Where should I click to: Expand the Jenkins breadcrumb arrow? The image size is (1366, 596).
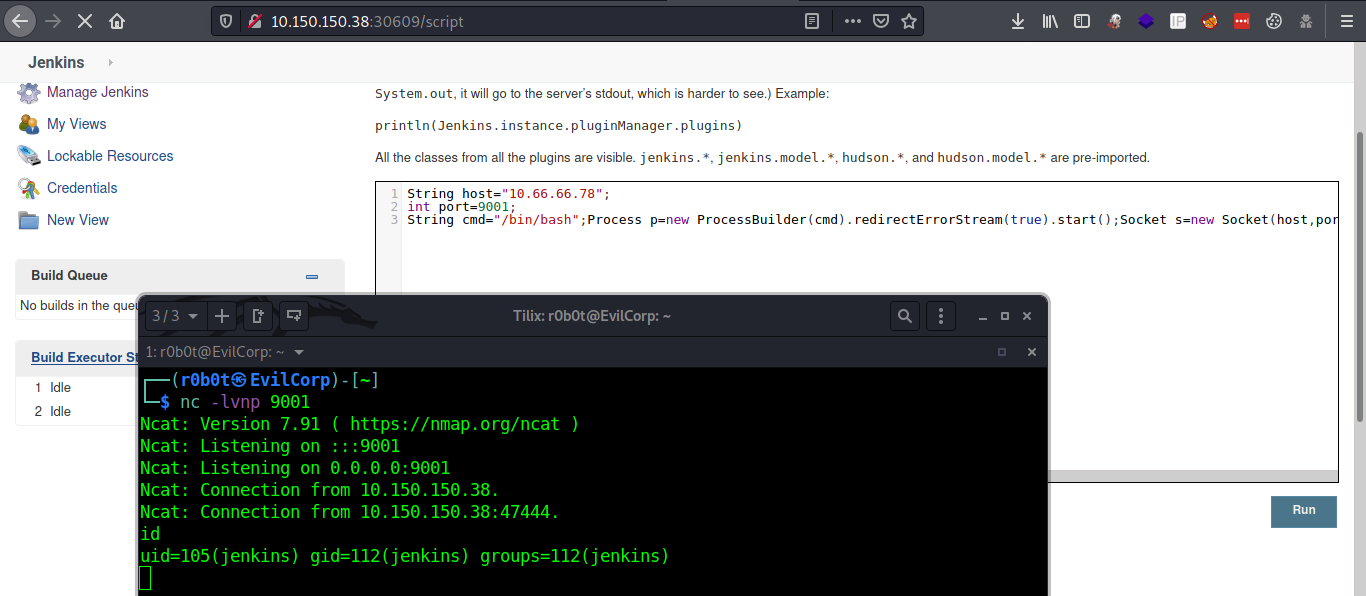point(110,62)
